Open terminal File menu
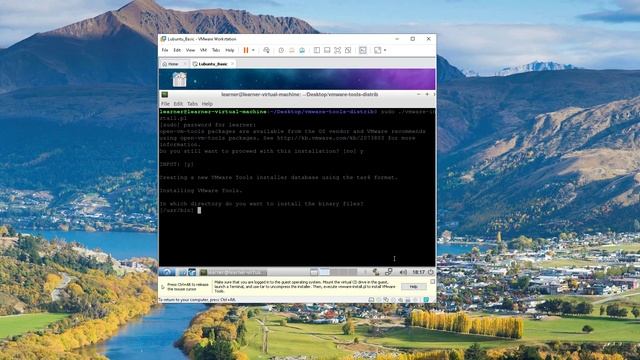Image resolution: width=640 pixels, height=360 pixels. tap(165, 104)
